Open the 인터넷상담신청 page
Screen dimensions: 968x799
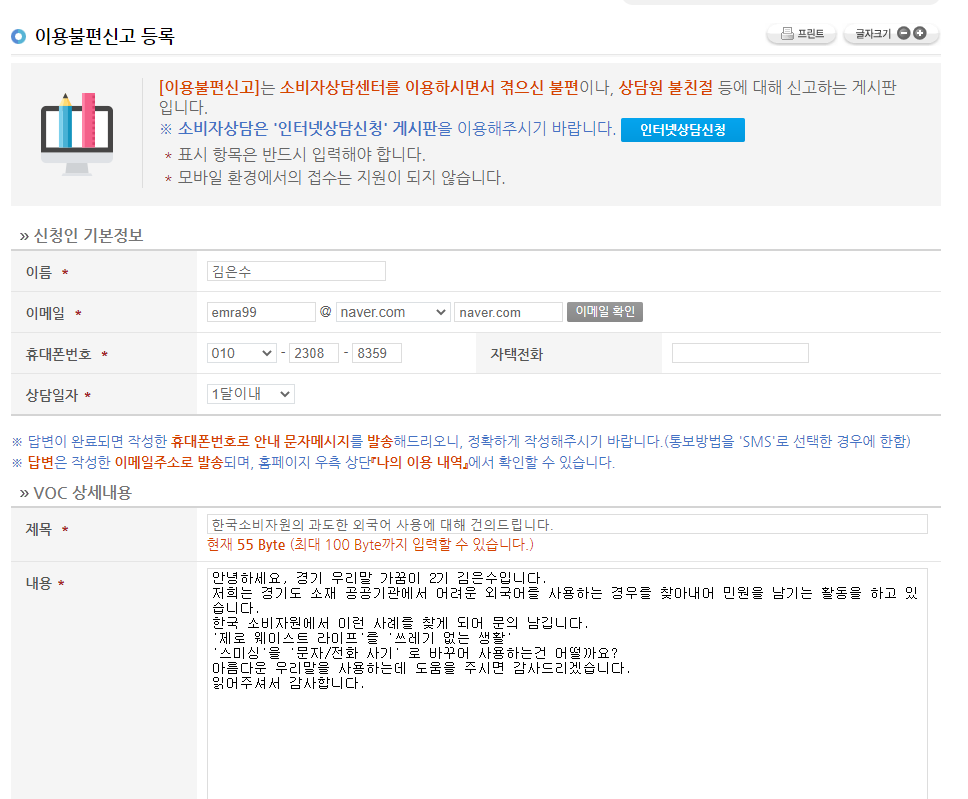[682, 130]
